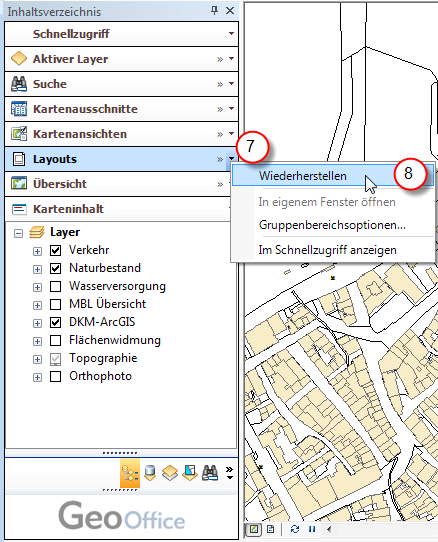Viewport: 438px width, 542px height.
Task: Click the Kartenausschnitte group icon
Action: point(19,109)
